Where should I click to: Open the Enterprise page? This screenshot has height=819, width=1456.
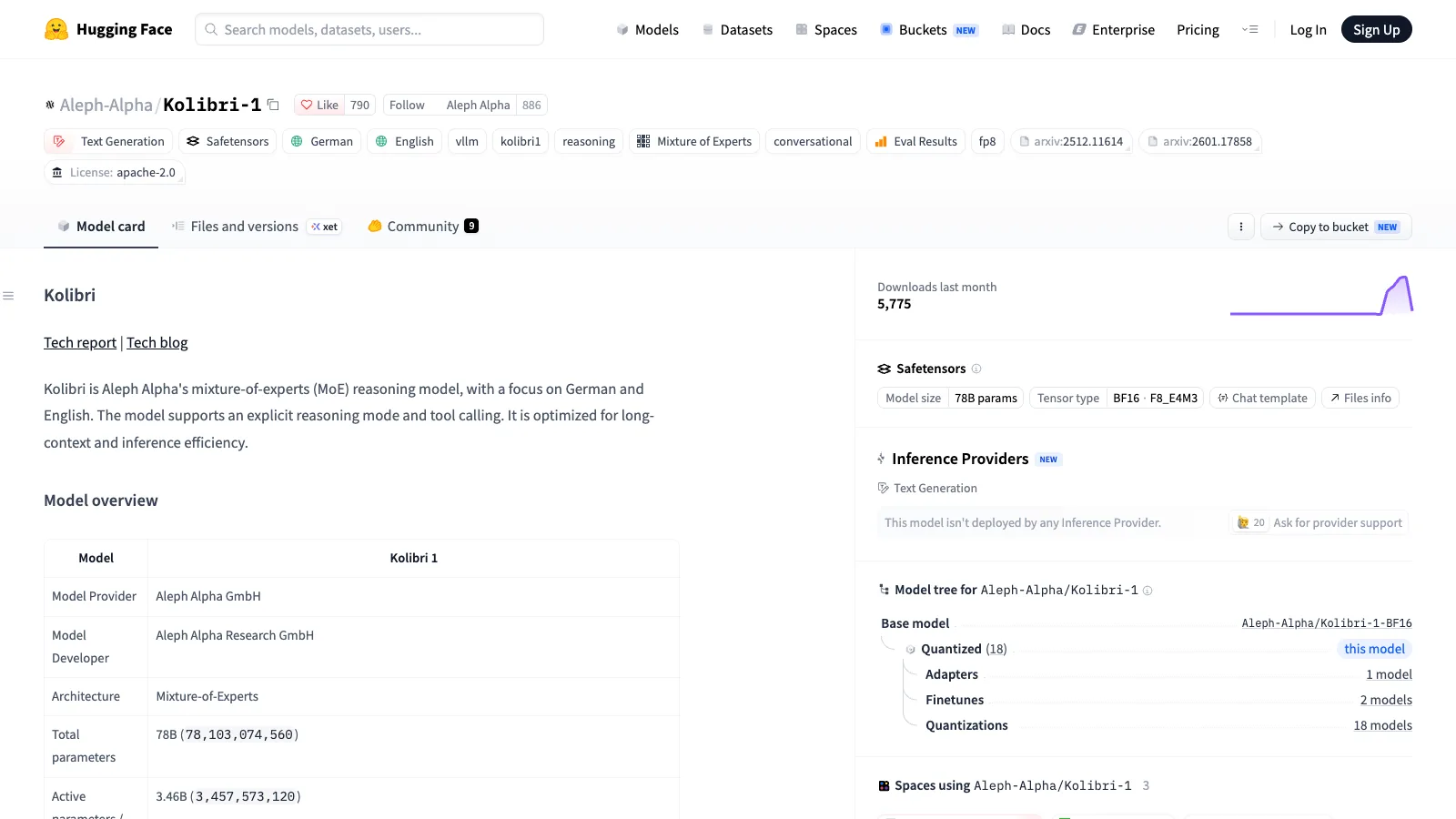point(1114,29)
